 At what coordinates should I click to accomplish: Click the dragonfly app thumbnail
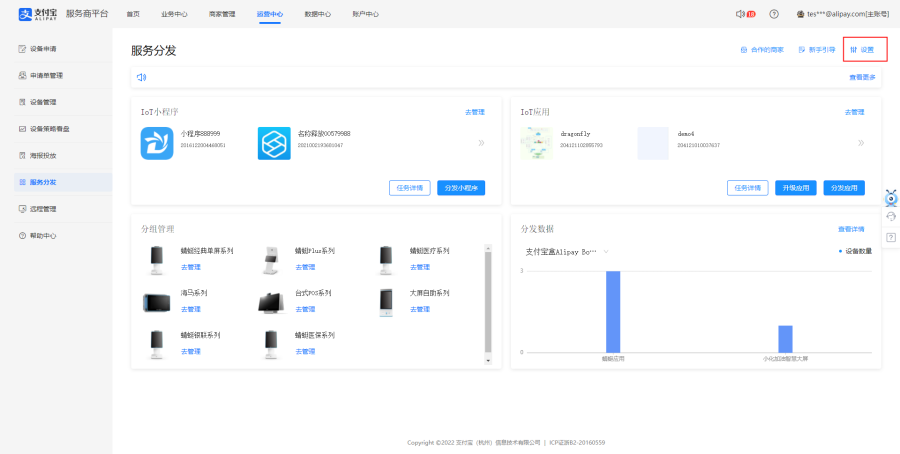536,143
